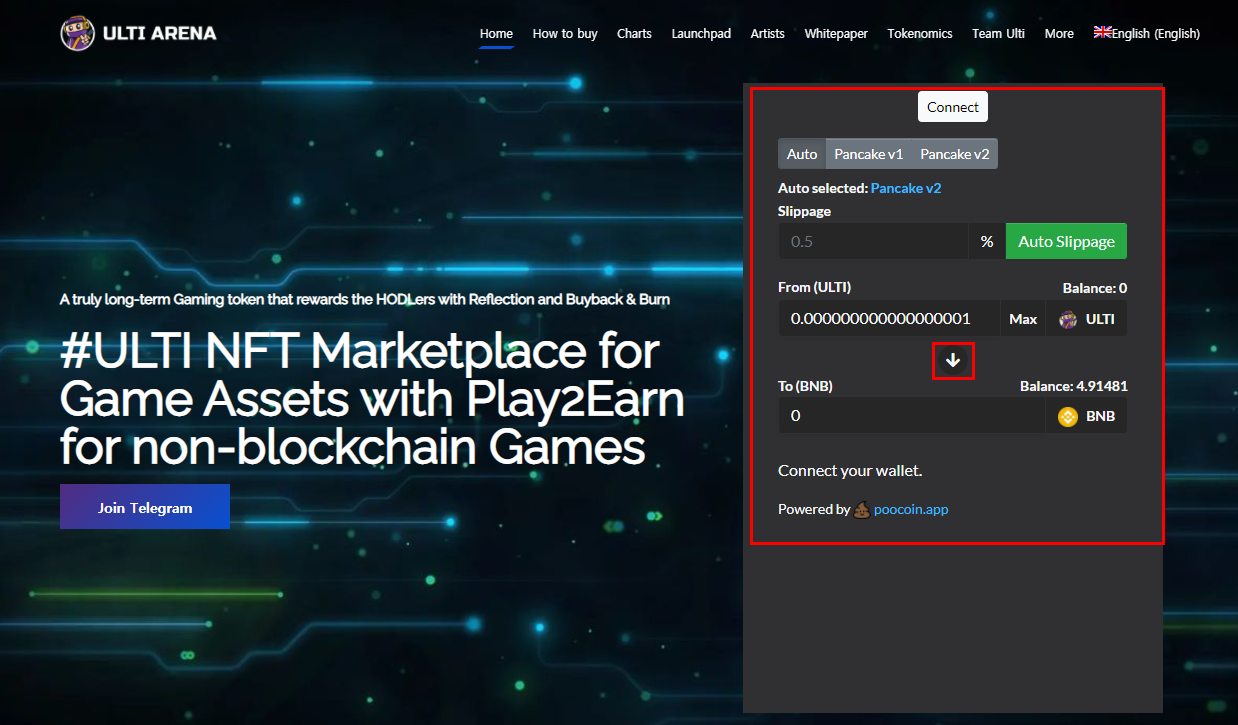Click the percent sign beside the slippage field
Screen dimensions: 1238x725
[x=987, y=241]
